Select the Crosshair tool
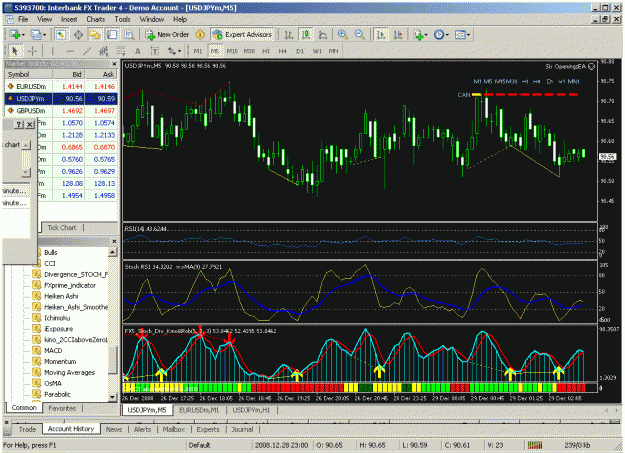 click(x=32, y=51)
